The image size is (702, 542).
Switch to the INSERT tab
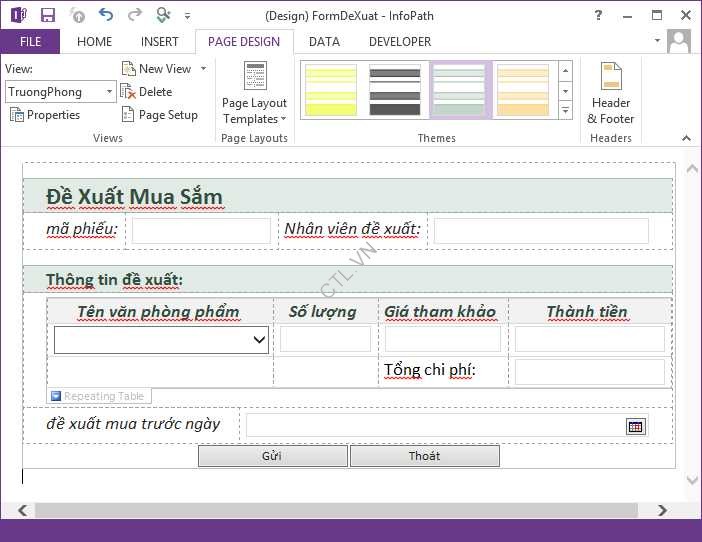(x=159, y=42)
